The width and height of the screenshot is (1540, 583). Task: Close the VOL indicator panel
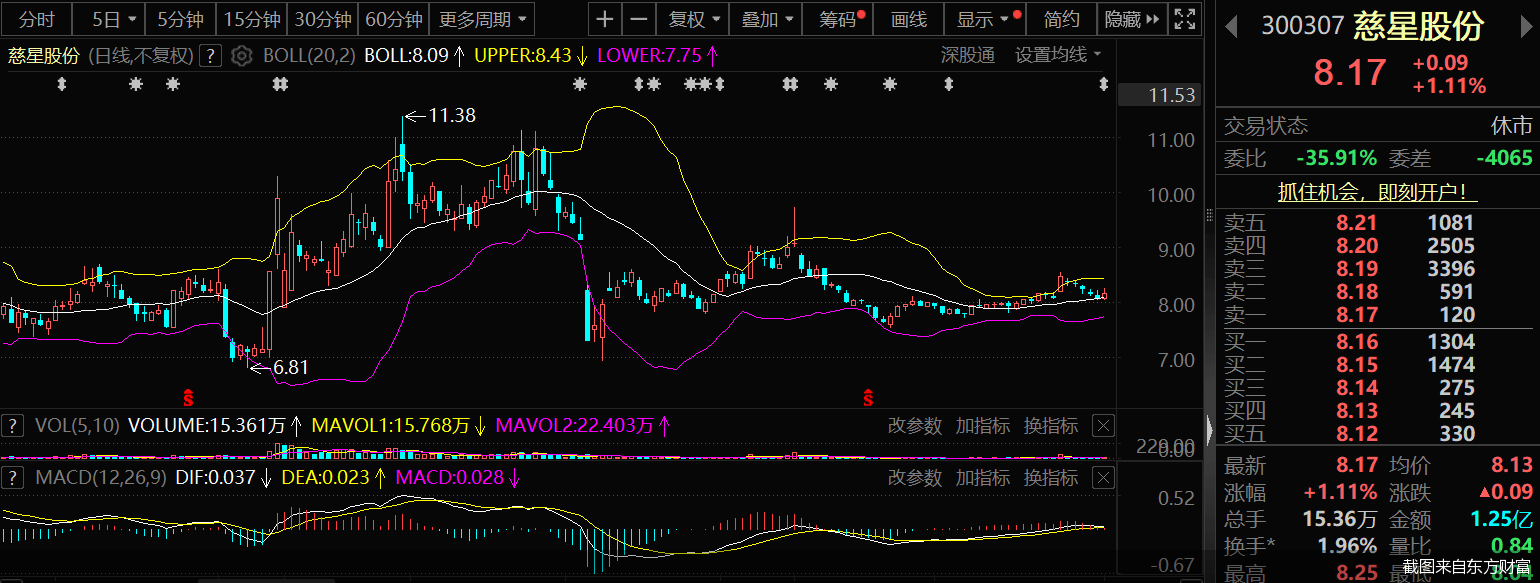coord(1102,426)
